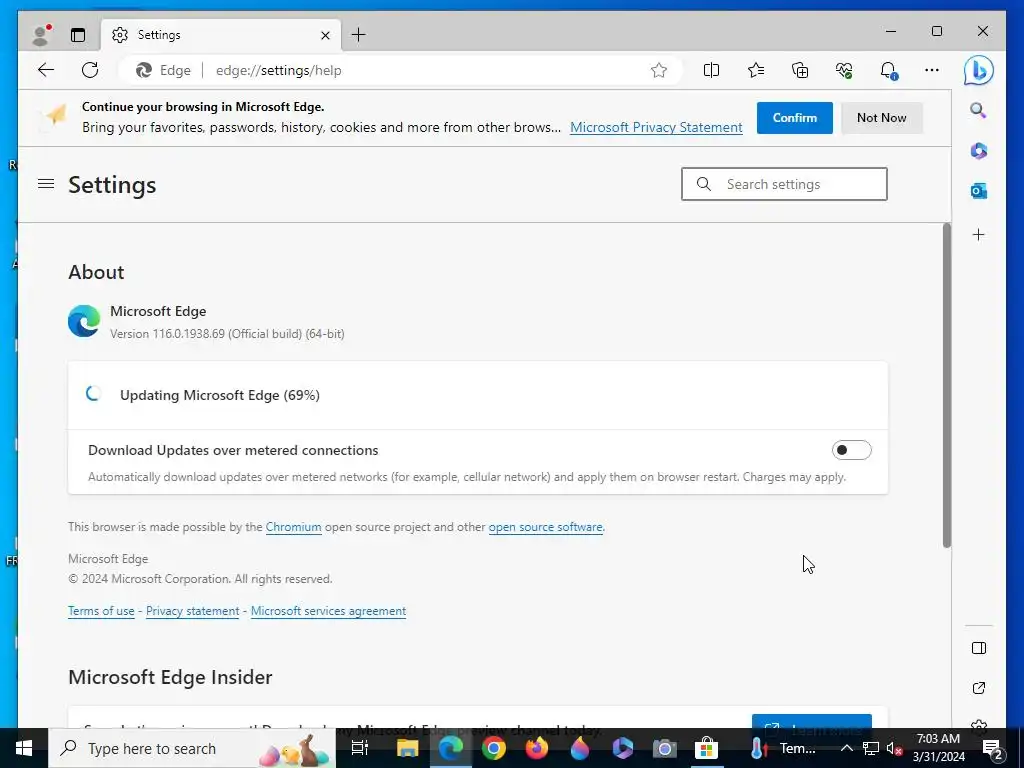Refresh the settings page
Screen dimensions: 1024x768
tap(90, 70)
